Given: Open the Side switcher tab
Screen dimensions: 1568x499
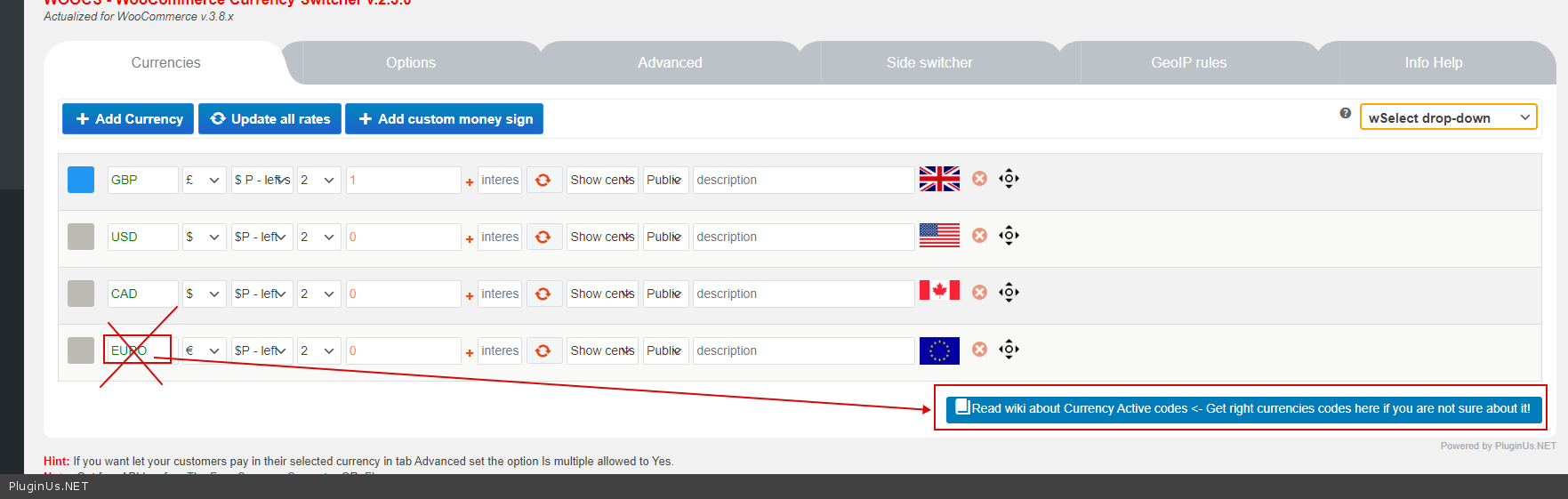Looking at the screenshot, I should (x=929, y=62).
